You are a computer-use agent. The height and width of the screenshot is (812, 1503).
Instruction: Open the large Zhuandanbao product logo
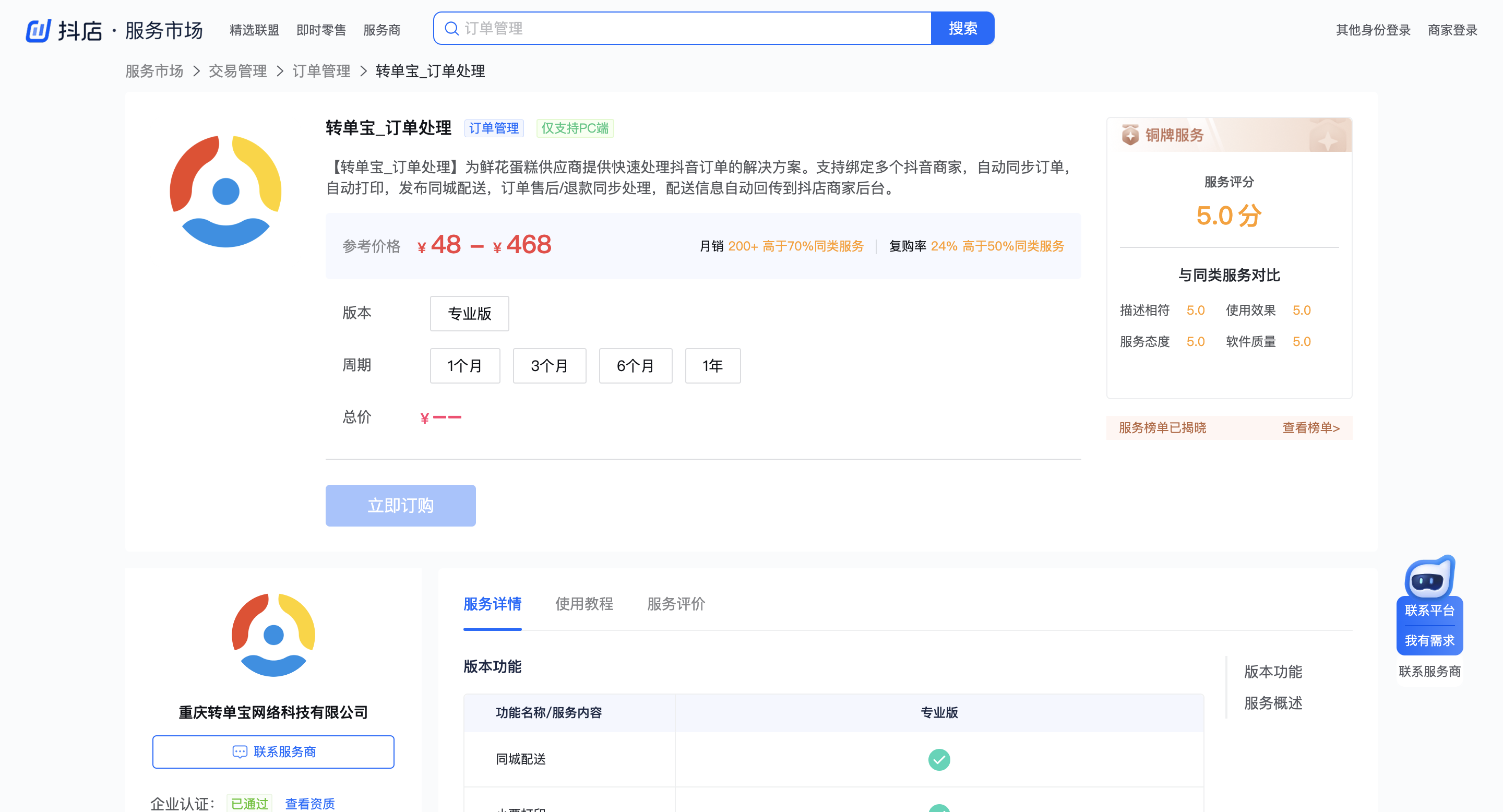[x=226, y=192]
